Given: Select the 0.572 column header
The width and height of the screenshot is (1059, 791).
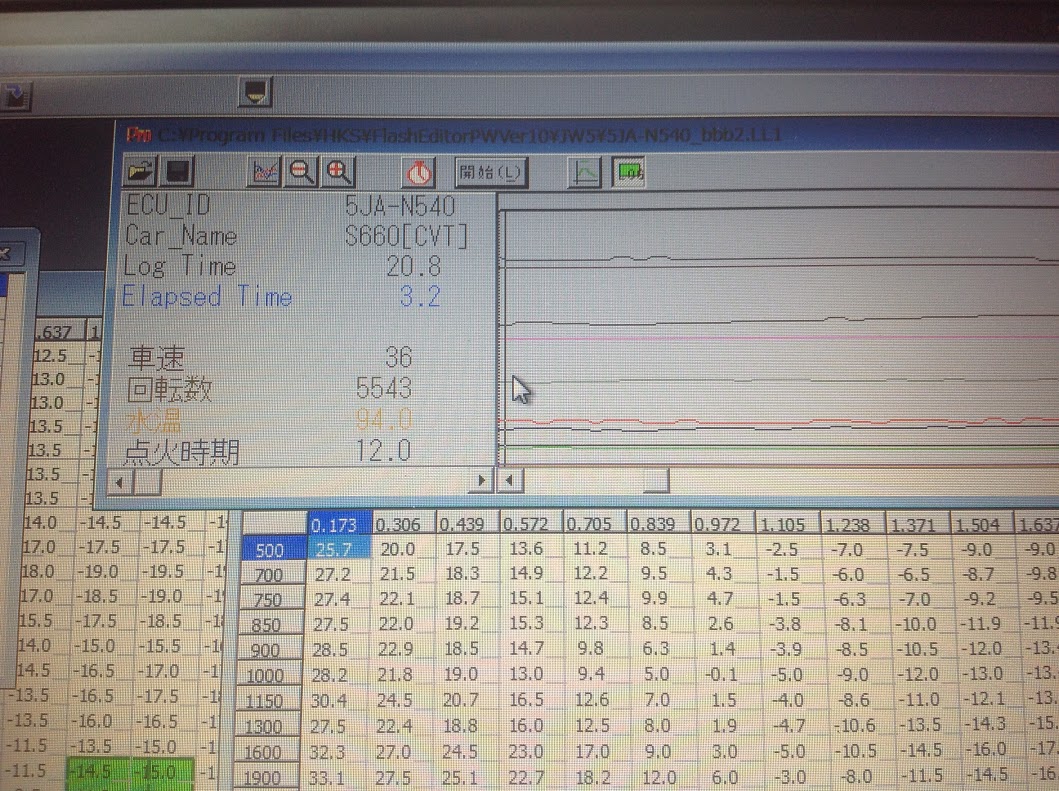Looking at the screenshot, I should [530, 524].
